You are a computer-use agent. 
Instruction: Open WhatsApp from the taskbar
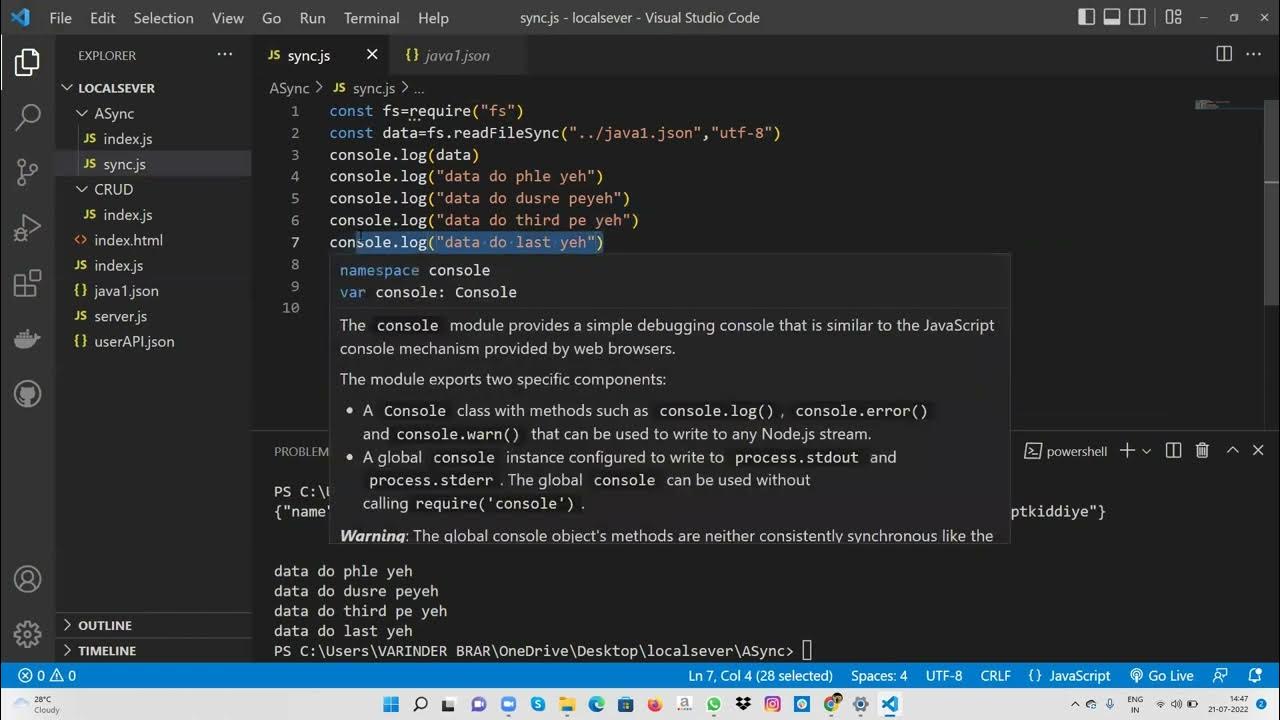(713, 704)
